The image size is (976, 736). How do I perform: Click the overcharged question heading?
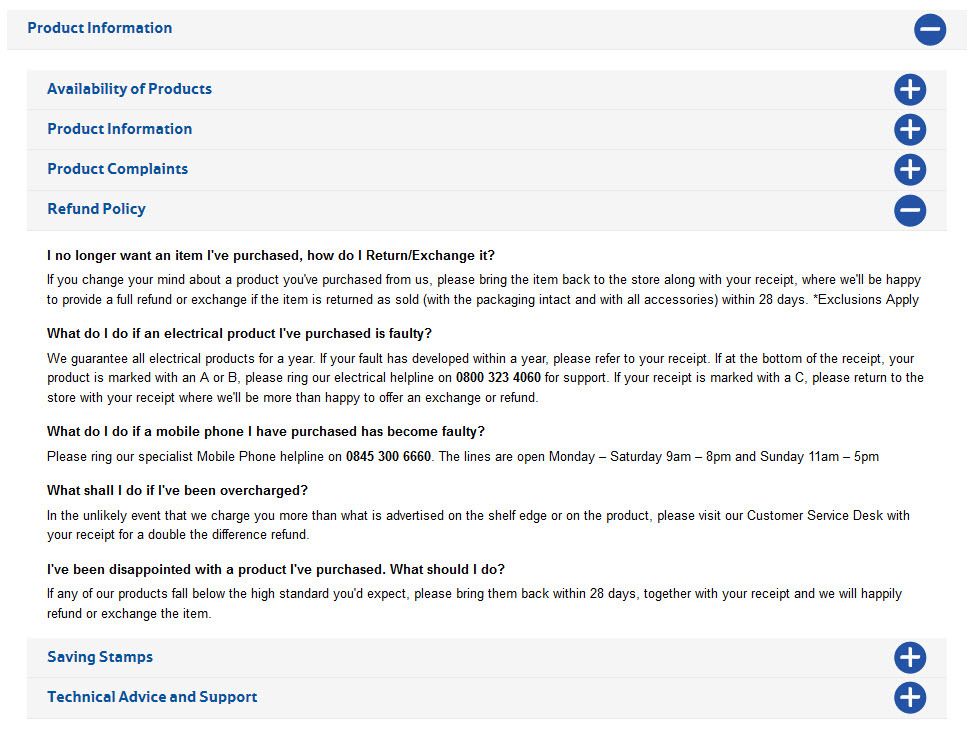tap(177, 490)
